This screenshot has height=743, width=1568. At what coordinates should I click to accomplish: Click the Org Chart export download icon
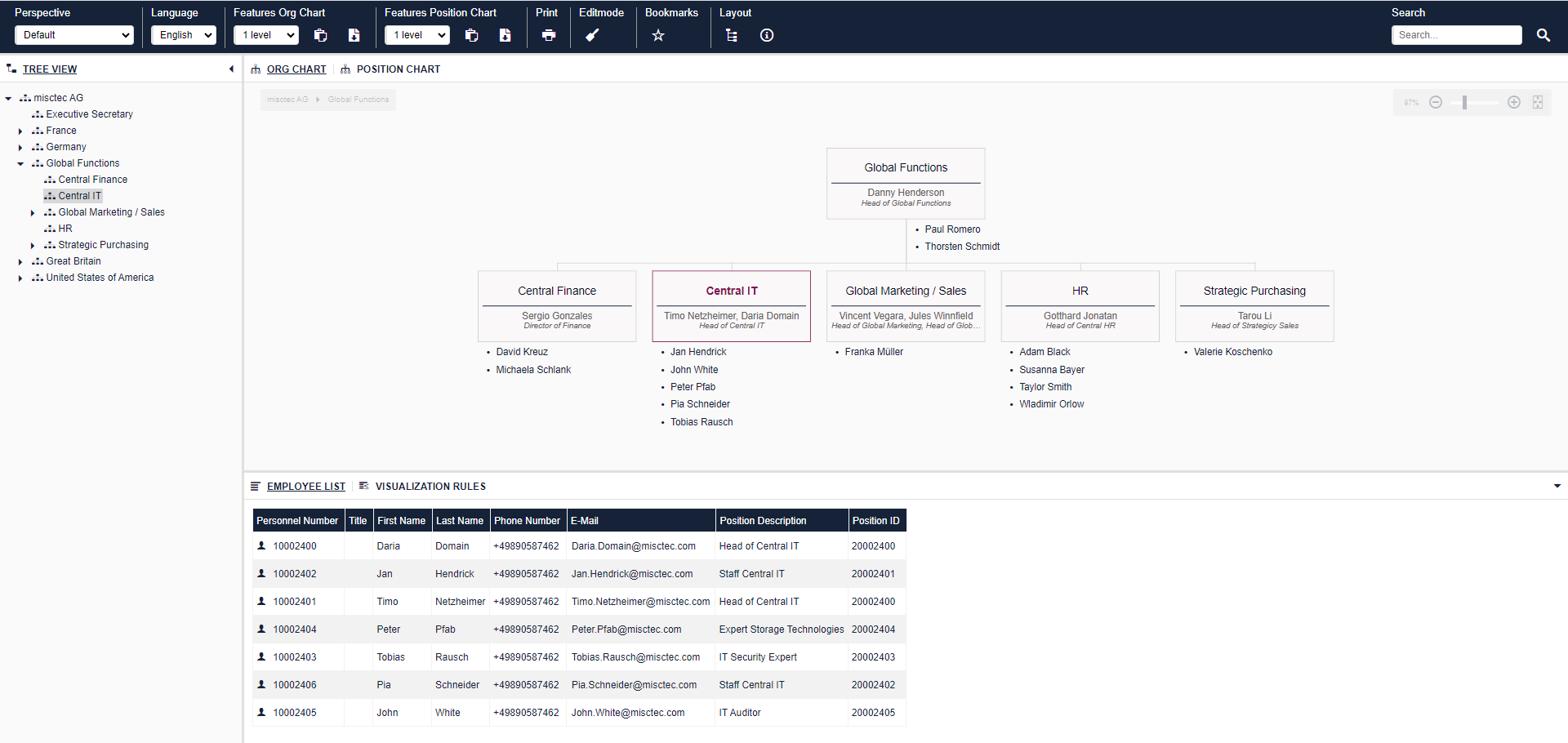[x=354, y=35]
